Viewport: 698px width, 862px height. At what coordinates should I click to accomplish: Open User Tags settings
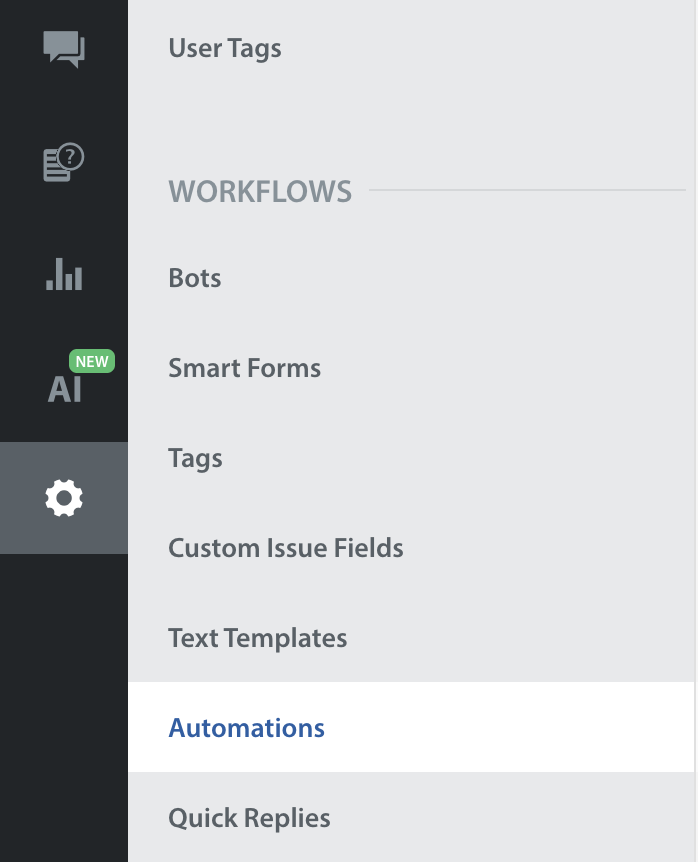[x=225, y=48]
